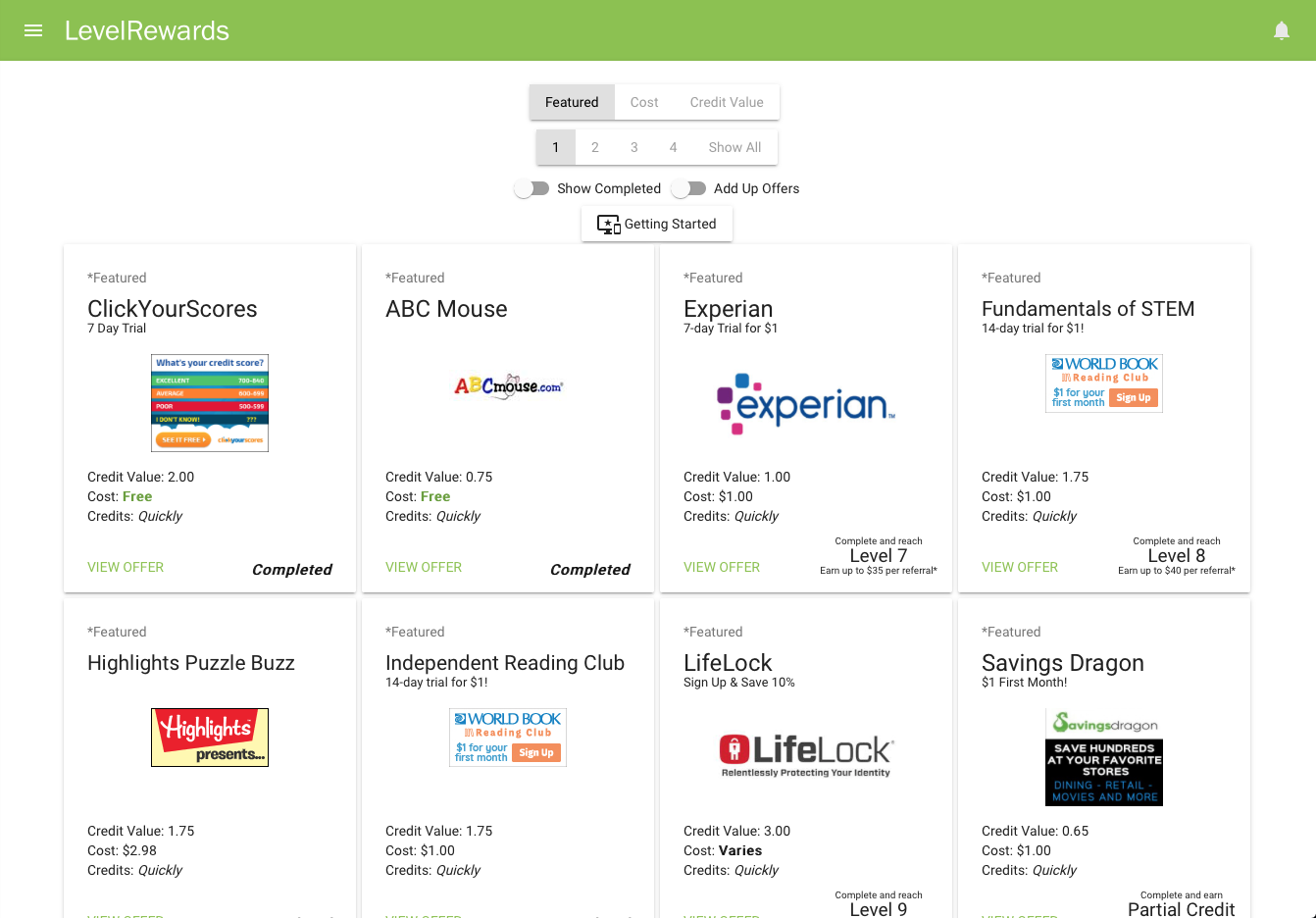The height and width of the screenshot is (918, 1316).
Task: Open the LifeLock logo image
Action: (806, 756)
